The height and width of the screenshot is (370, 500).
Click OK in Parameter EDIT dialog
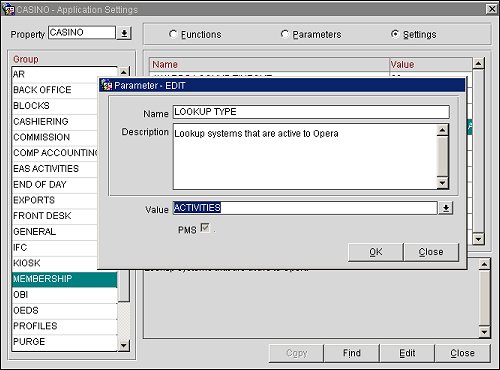[376, 252]
